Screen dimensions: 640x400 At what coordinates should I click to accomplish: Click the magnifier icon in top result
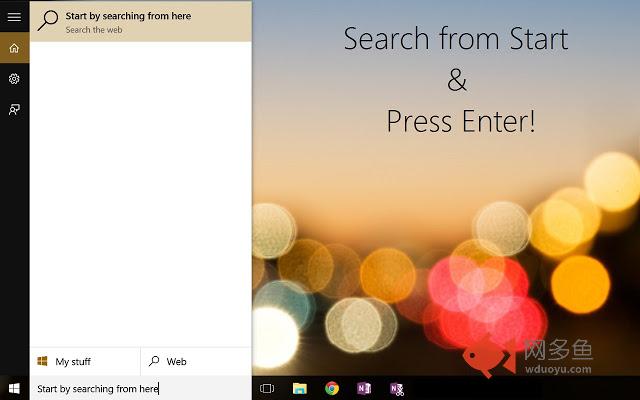[x=47, y=22]
